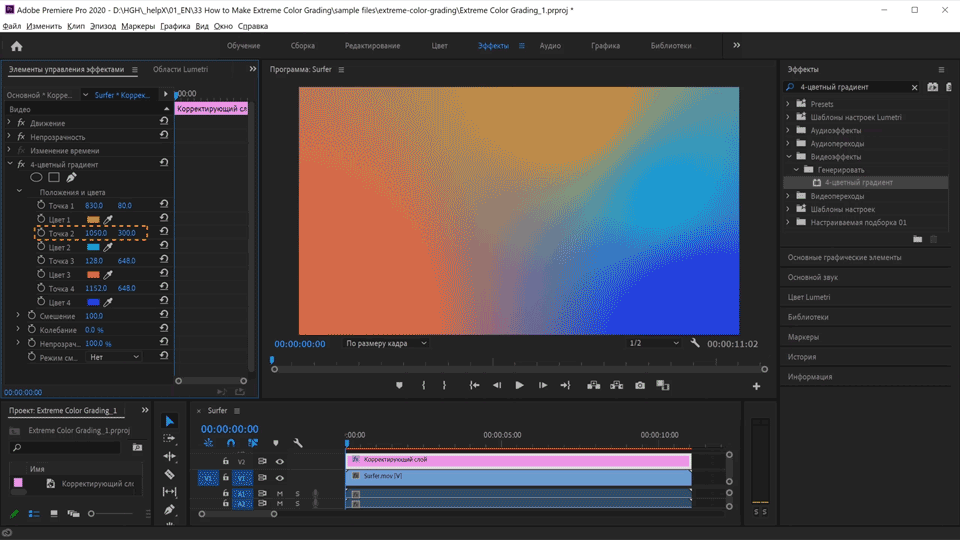This screenshot has height=540, width=960.
Task: Click the Add Marker icon in program monitor
Action: point(399,385)
